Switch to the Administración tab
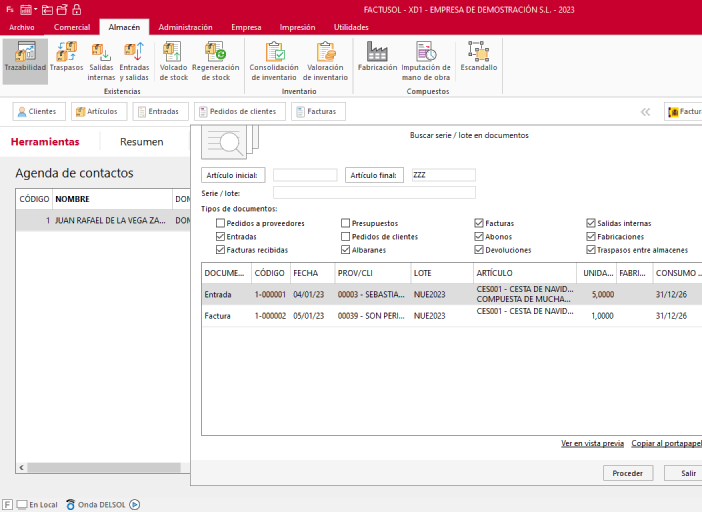 [x=185, y=27]
